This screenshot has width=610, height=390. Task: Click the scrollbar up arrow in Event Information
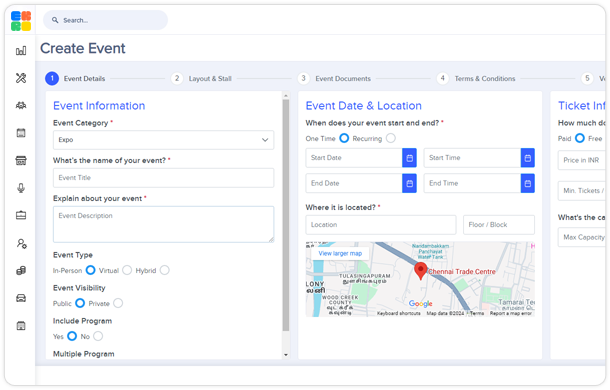(x=286, y=95)
